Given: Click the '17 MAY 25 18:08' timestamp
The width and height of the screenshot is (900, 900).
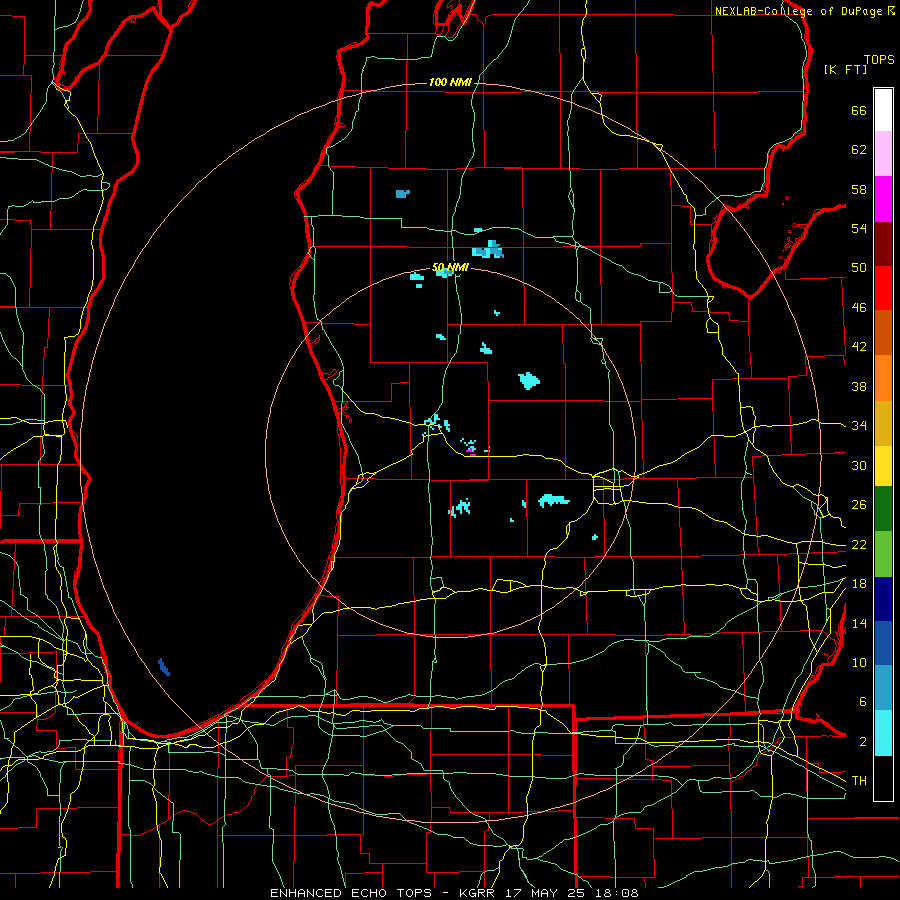Looking at the screenshot, I should [572, 893].
